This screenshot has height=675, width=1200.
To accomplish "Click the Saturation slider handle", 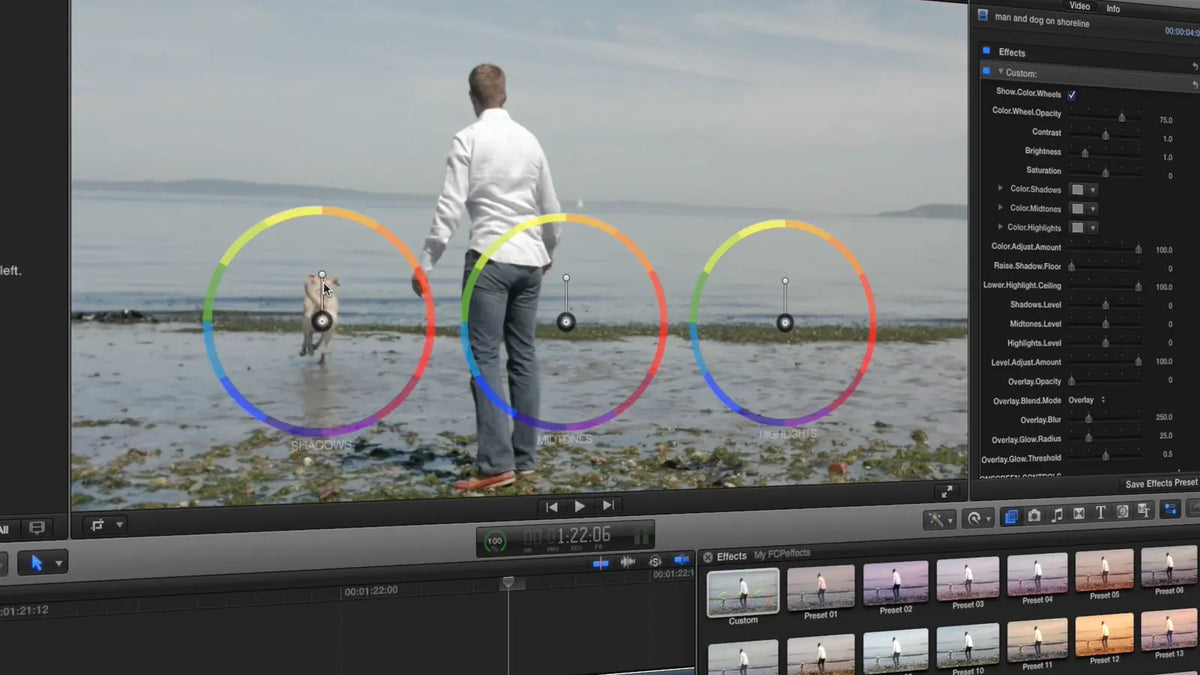I will point(1105,172).
